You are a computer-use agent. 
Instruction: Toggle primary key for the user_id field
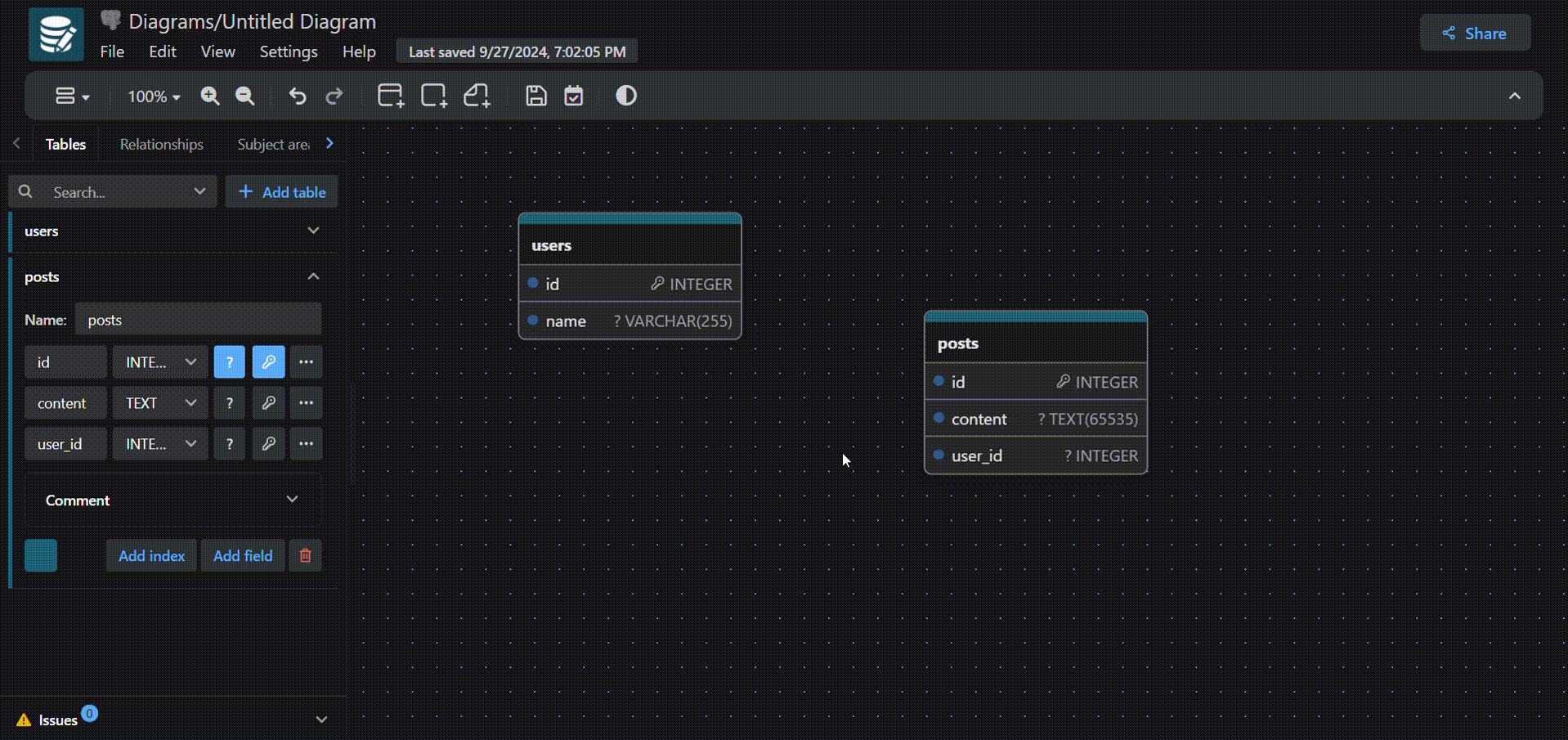click(x=269, y=444)
